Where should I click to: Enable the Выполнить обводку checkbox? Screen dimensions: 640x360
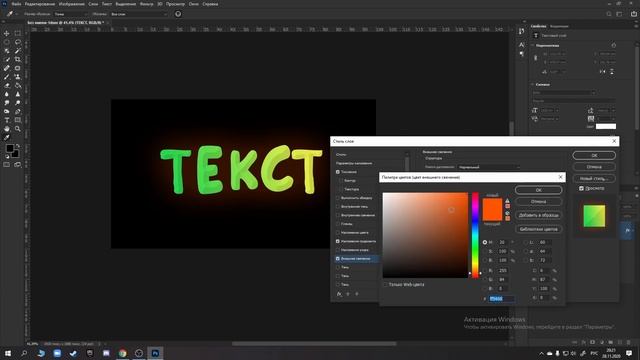point(338,198)
